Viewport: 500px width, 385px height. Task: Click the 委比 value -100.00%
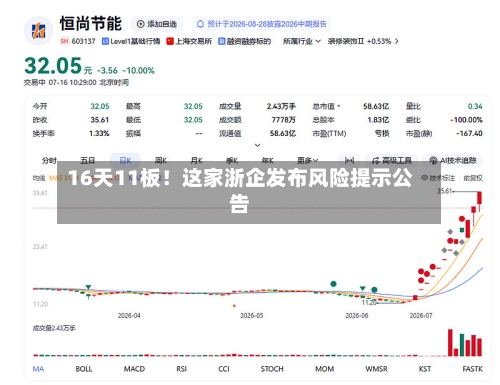point(466,120)
